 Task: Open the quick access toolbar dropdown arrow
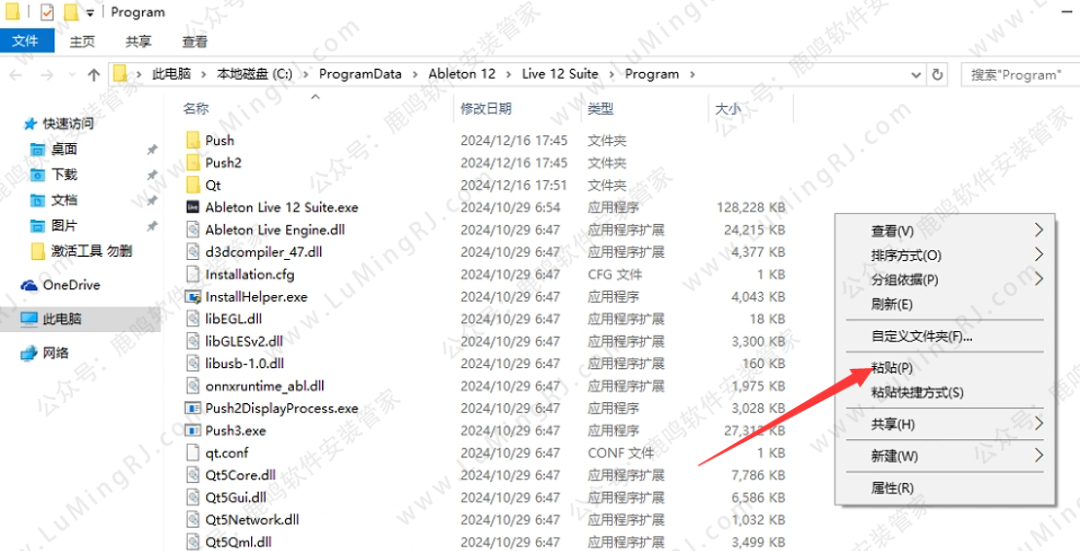pyautogui.click(x=90, y=13)
